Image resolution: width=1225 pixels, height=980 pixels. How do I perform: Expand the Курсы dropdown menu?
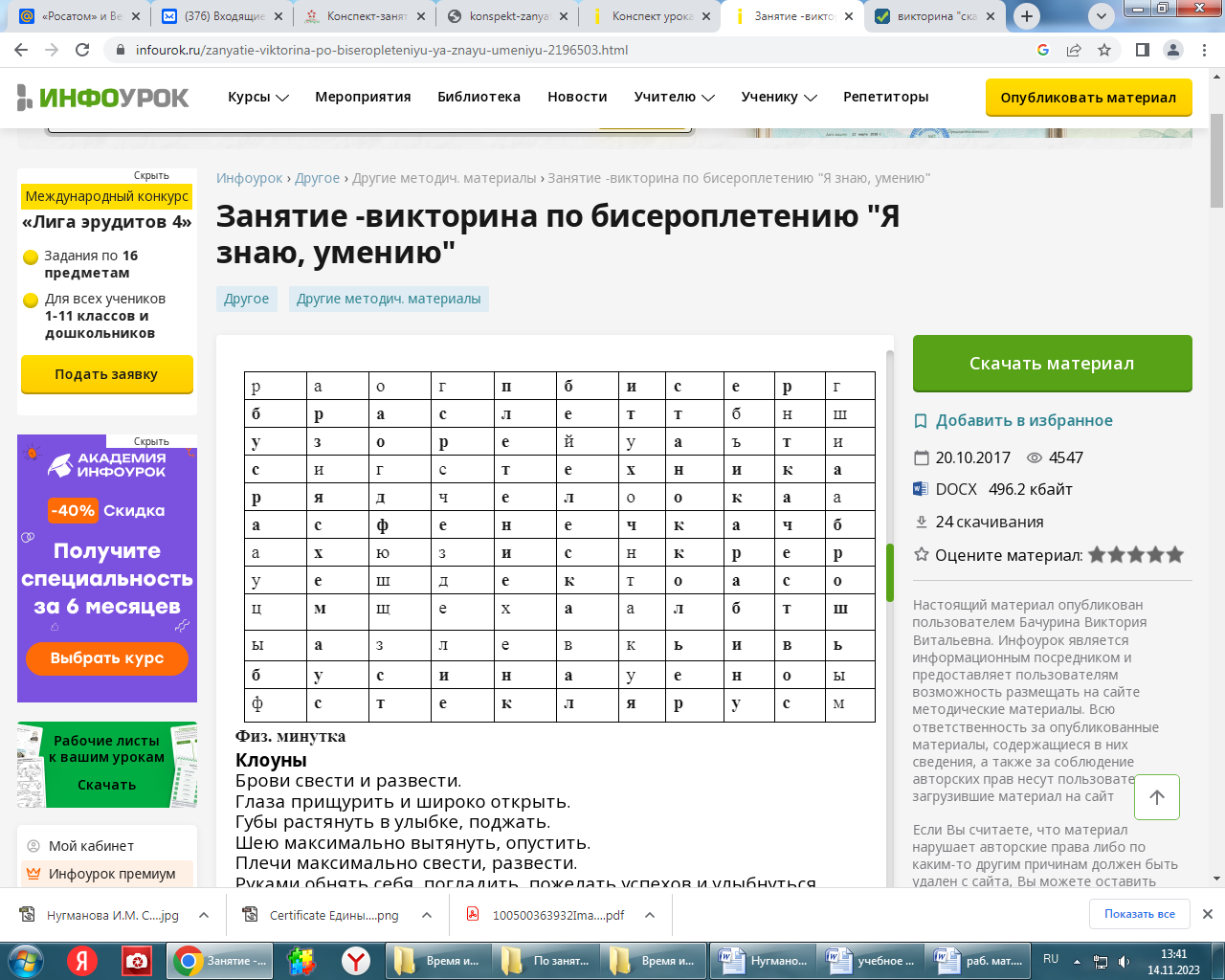[x=257, y=97]
